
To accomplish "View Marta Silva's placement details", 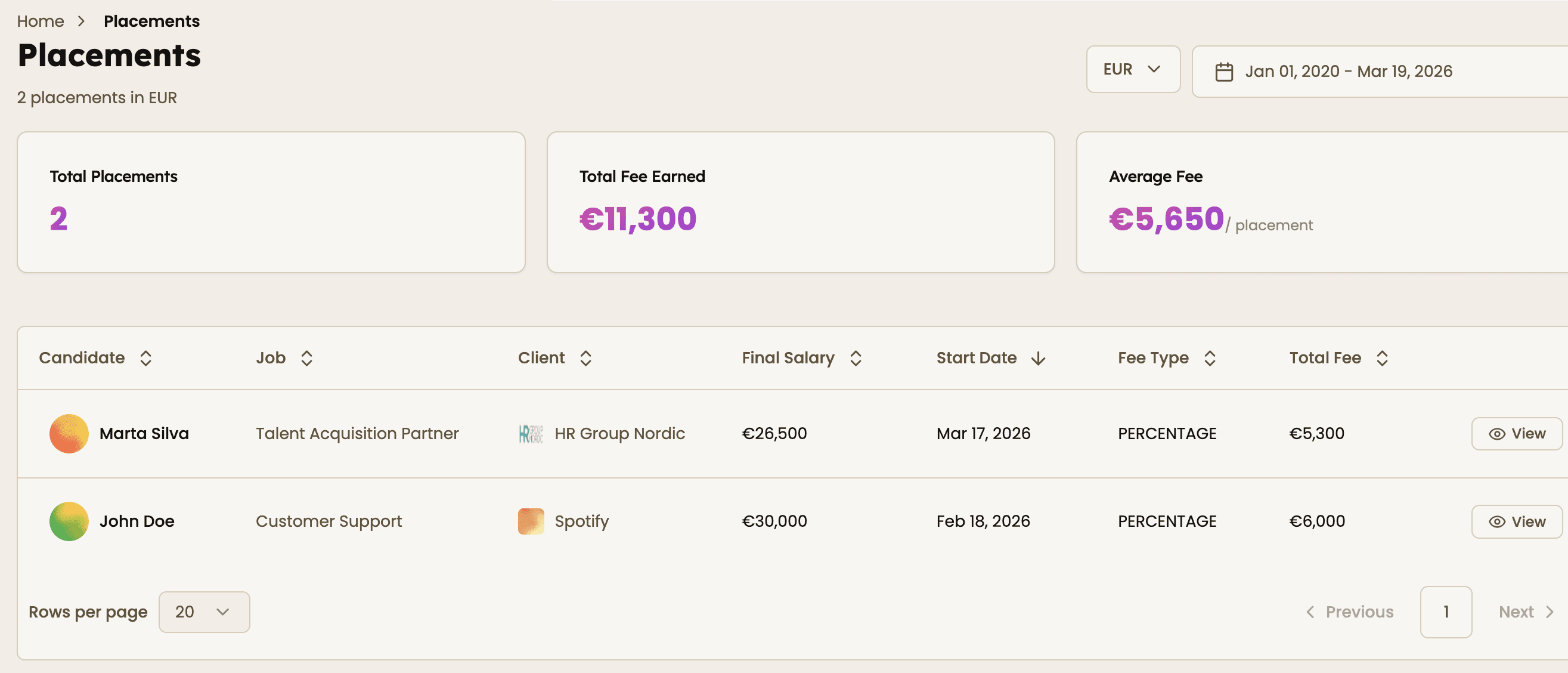I will coord(1516,434).
